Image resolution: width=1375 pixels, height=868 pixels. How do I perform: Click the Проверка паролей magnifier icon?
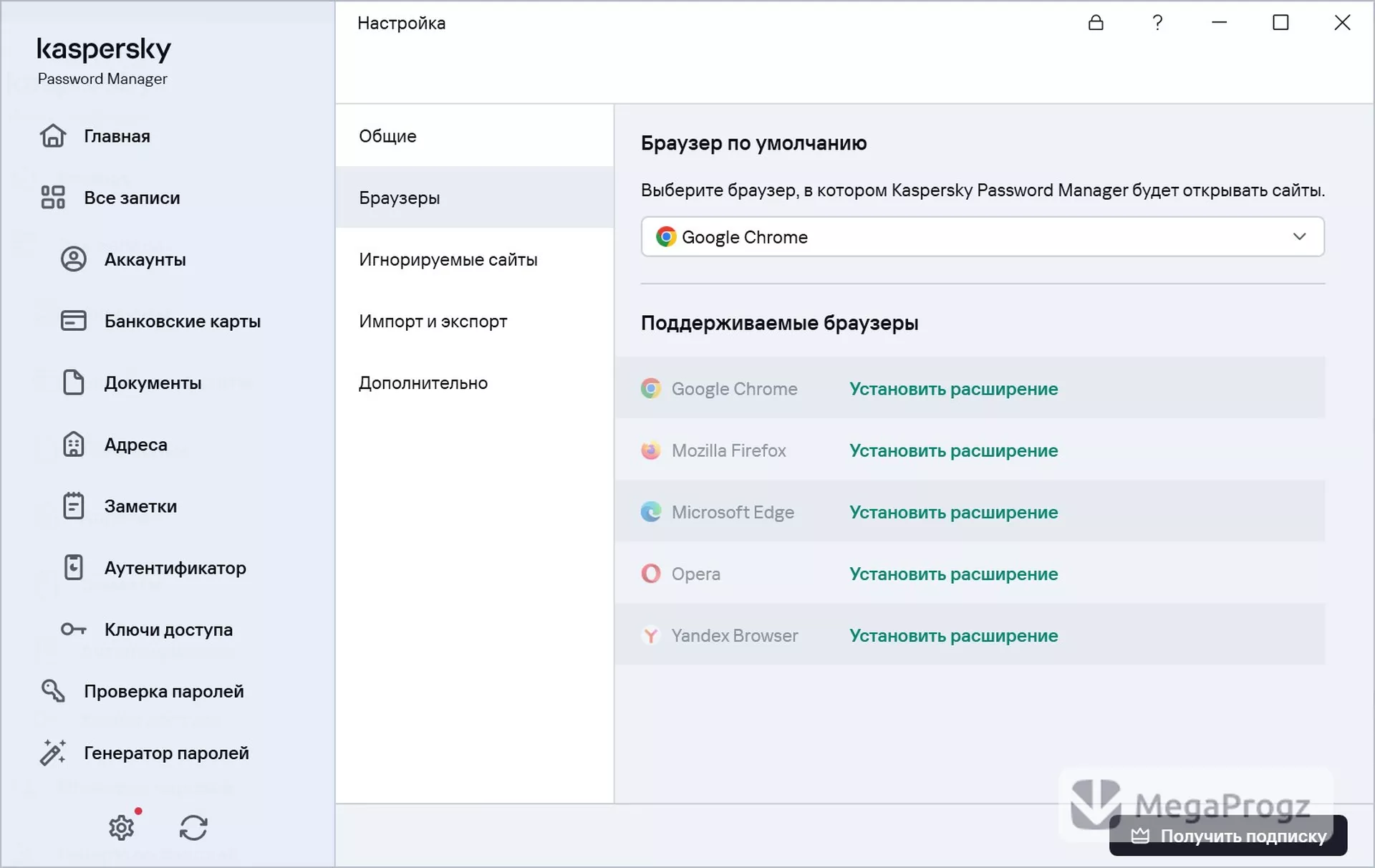point(53,690)
